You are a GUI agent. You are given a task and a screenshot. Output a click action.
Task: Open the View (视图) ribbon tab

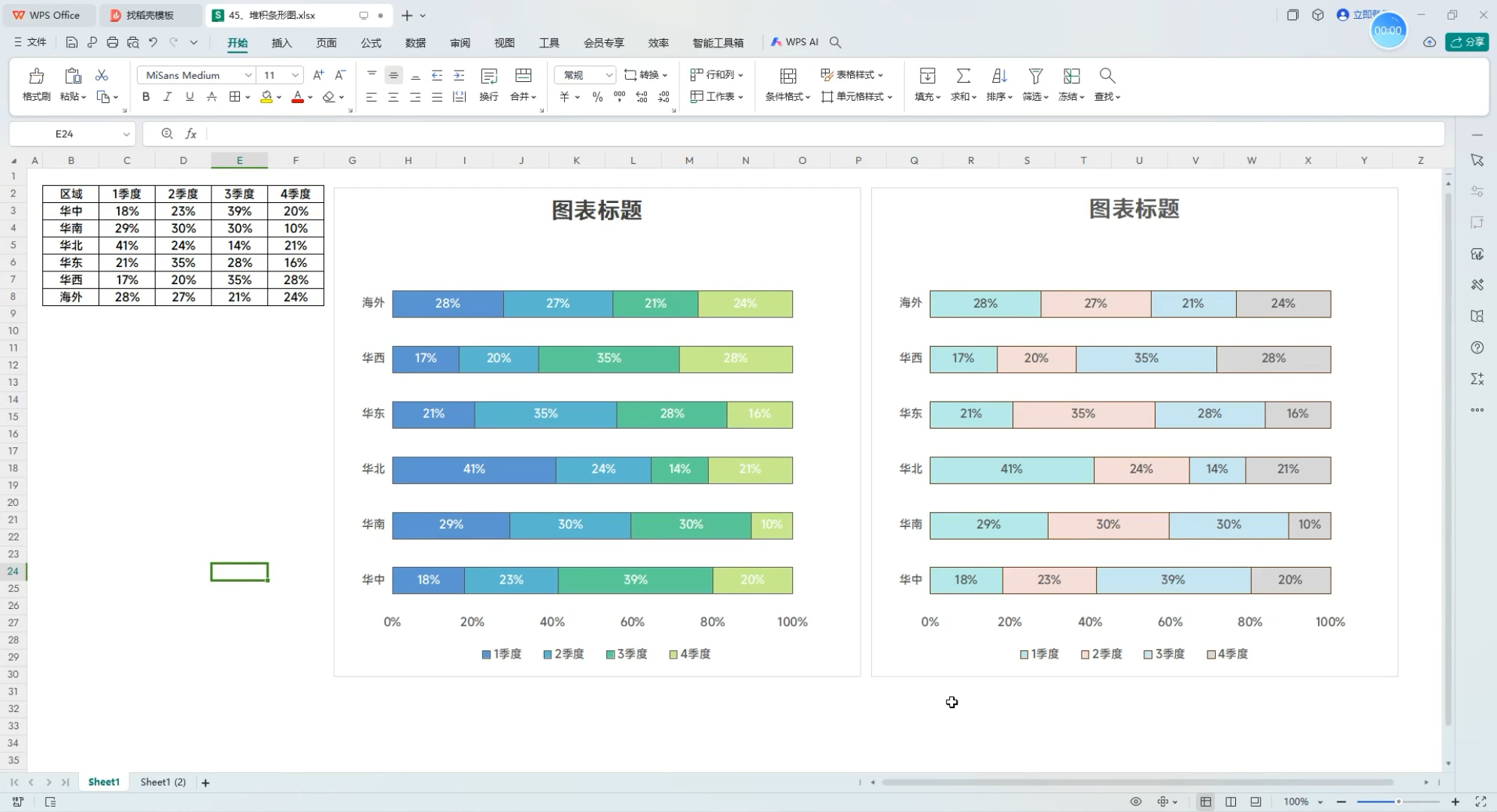pyautogui.click(x=504, y=43)
